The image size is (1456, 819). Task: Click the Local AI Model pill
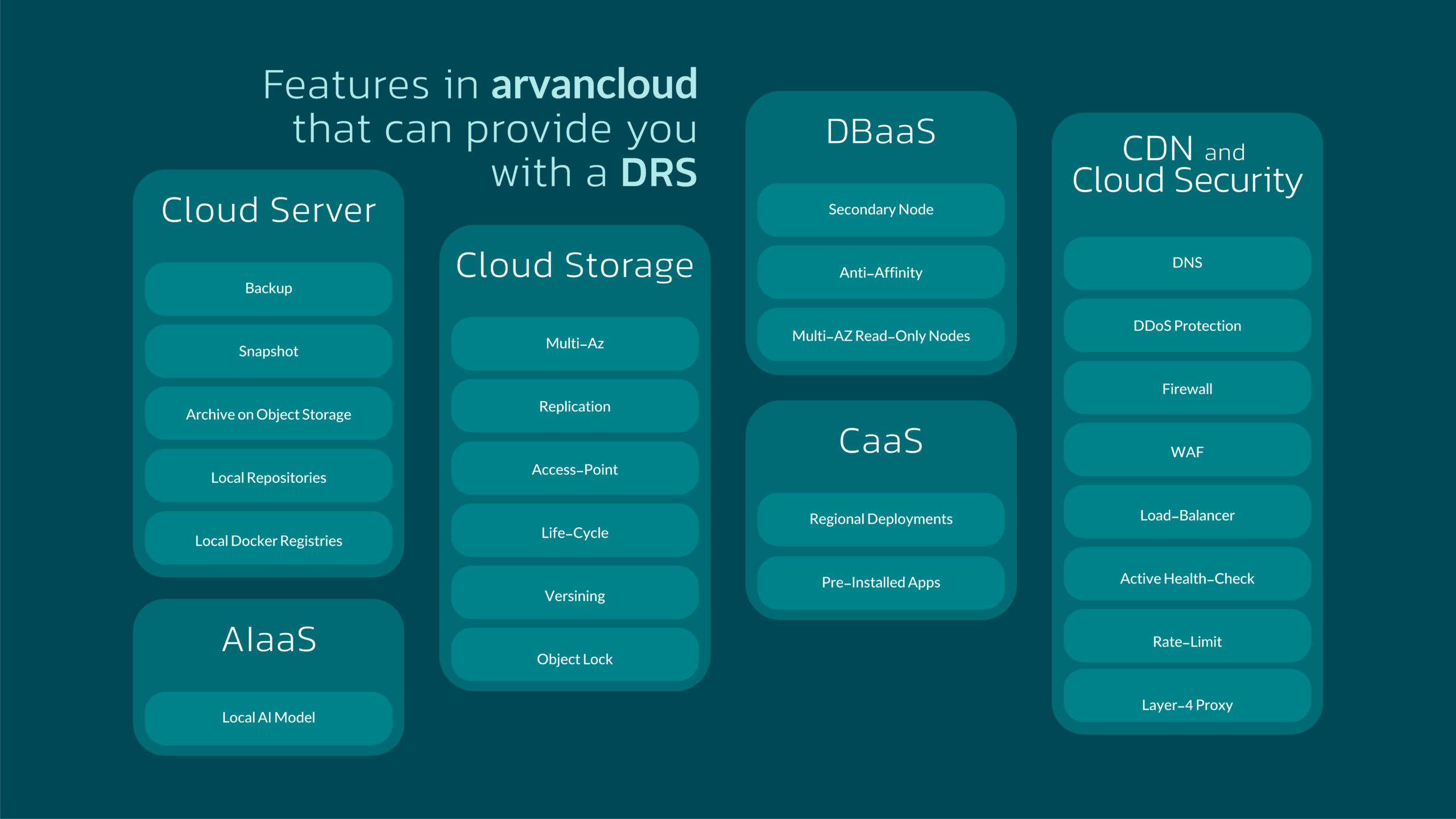[x=268, y=718]
